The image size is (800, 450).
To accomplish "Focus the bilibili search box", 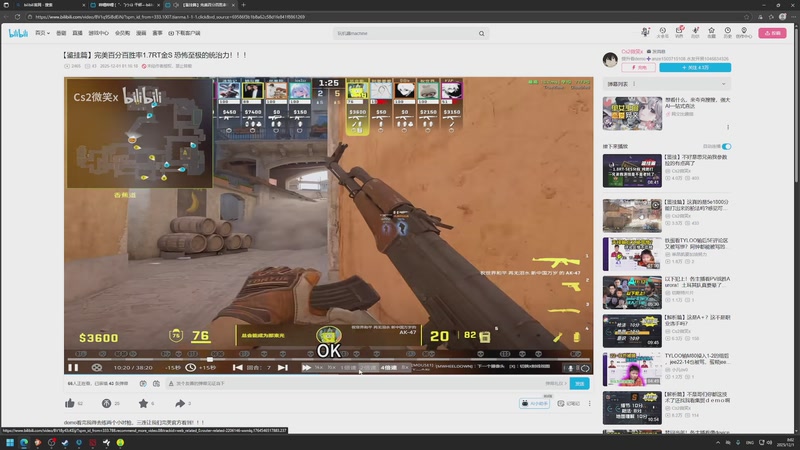I will point(406,33).
